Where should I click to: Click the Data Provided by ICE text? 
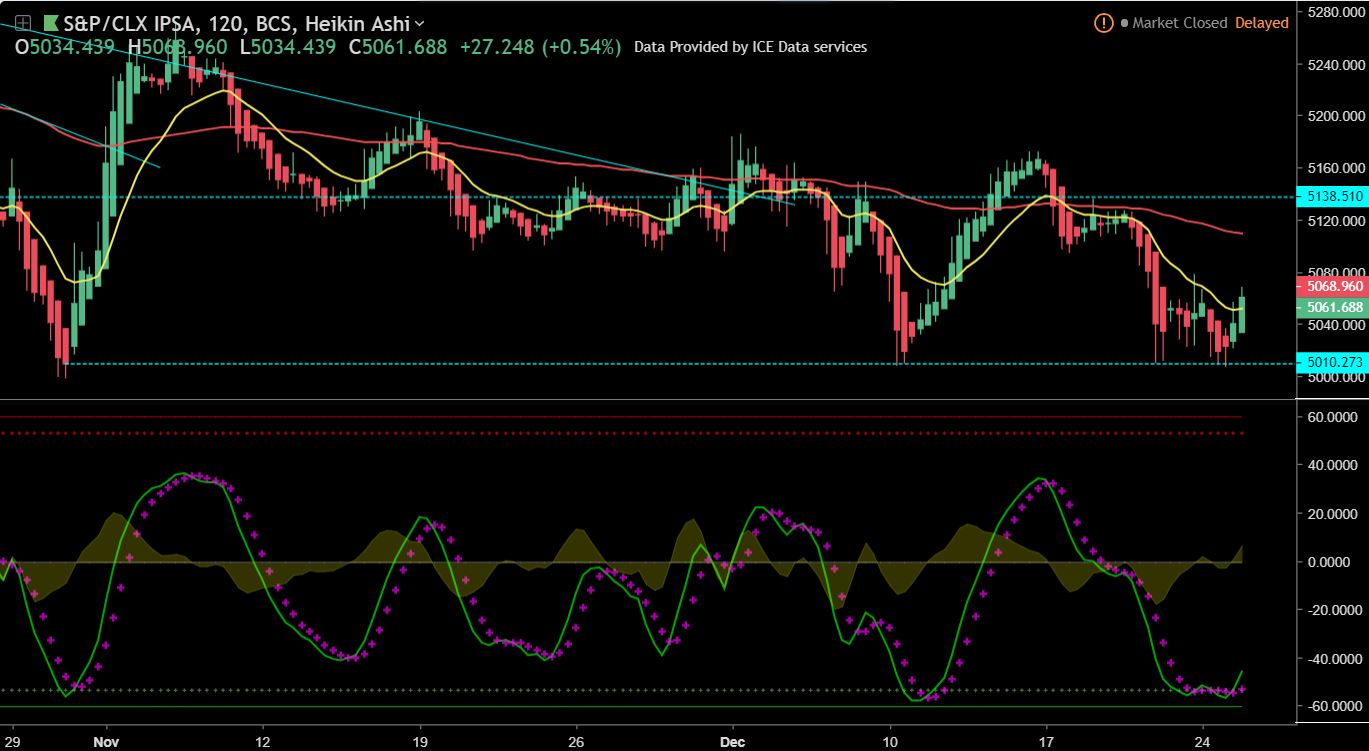coord(751,47)
